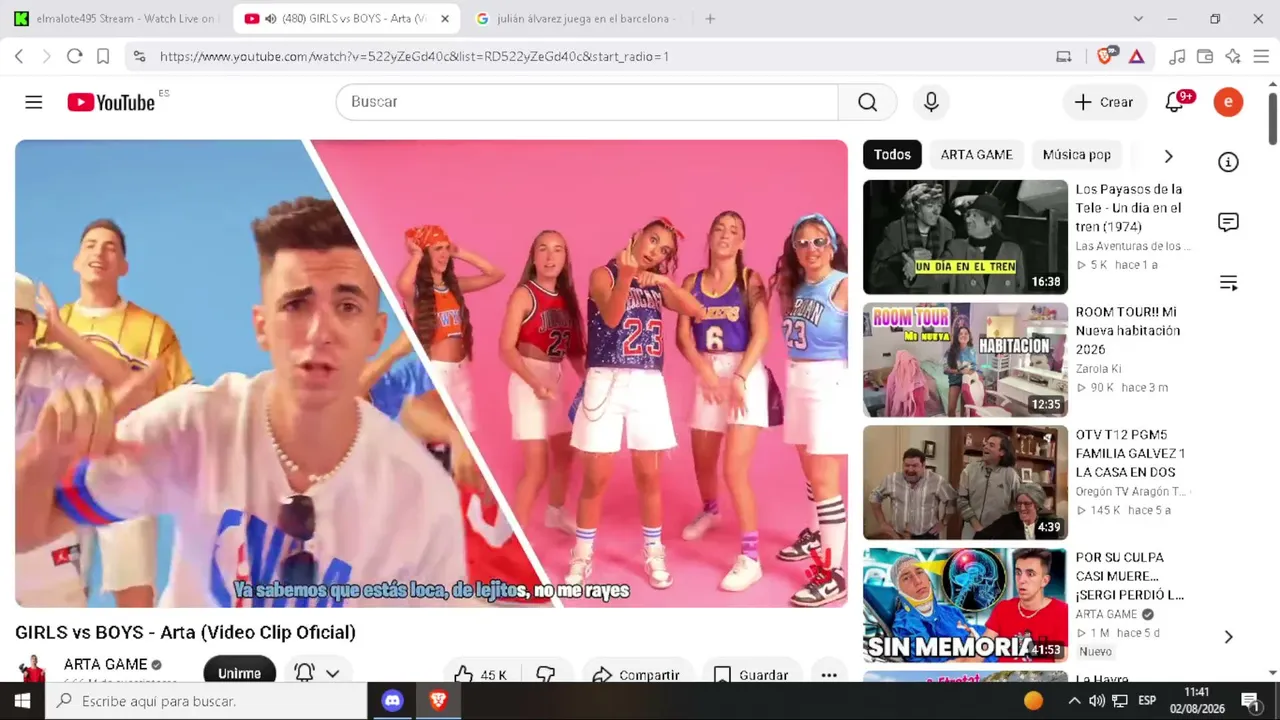Click the YouTube Buscar search field
Image resolution: width=1280 pixels, height=720 pixels.
point(587,102)
